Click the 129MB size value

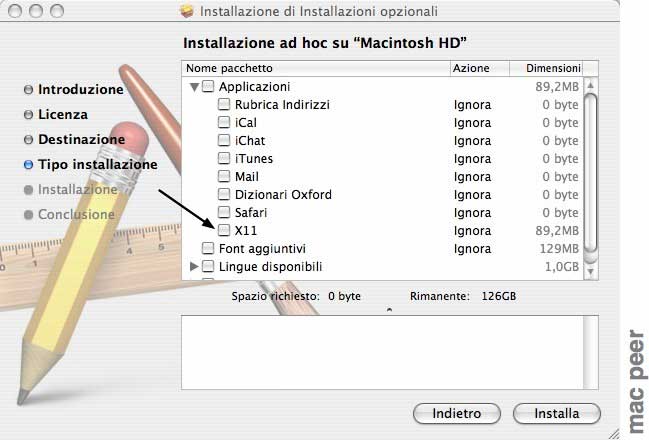[559, 248]
